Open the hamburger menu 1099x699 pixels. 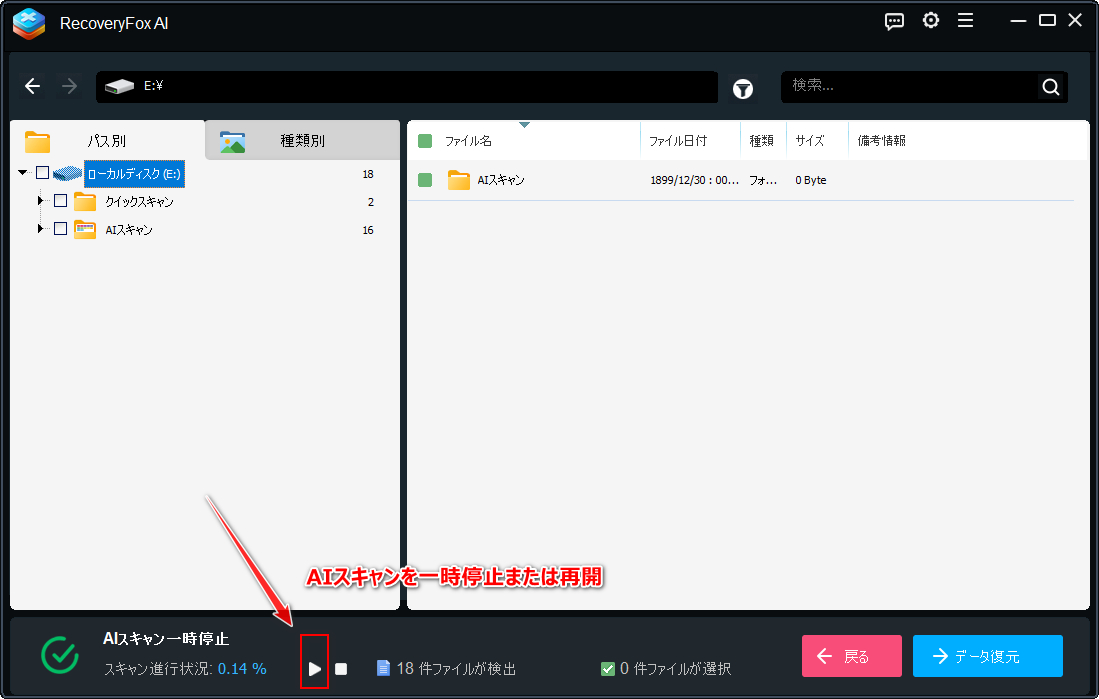(x=966, y=21)
